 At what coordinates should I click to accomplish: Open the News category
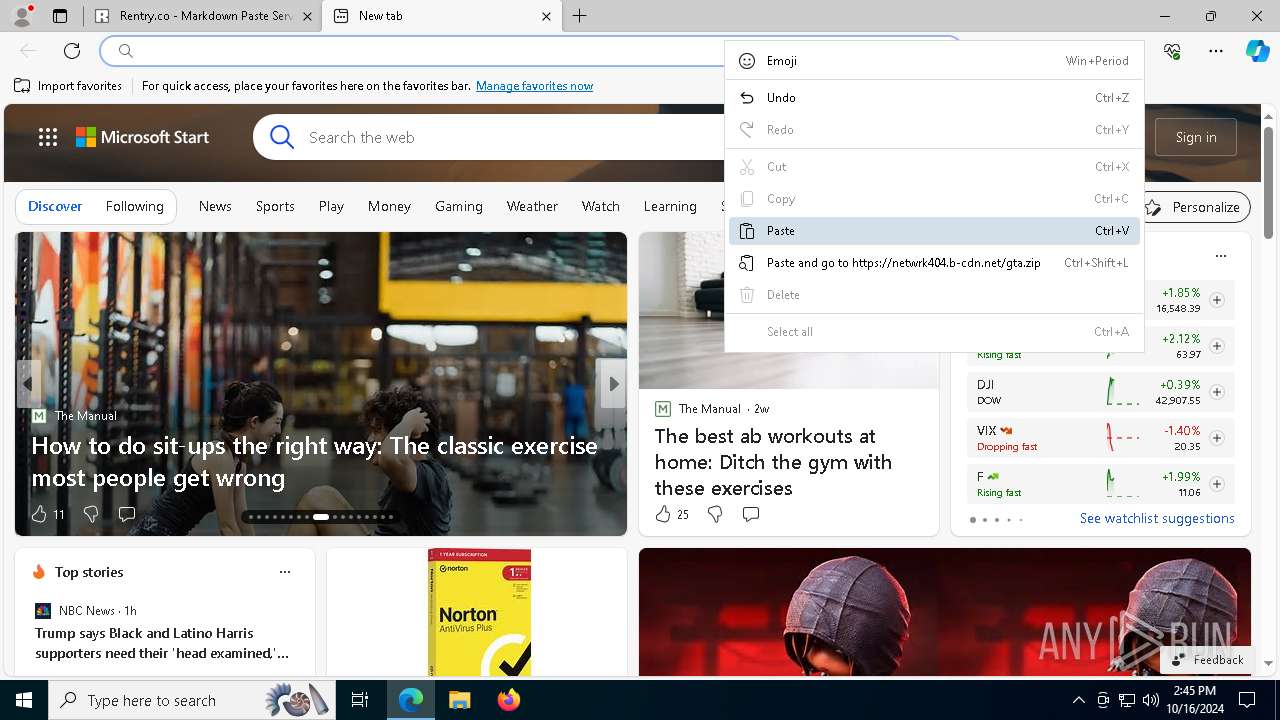(x=215, y=206)
